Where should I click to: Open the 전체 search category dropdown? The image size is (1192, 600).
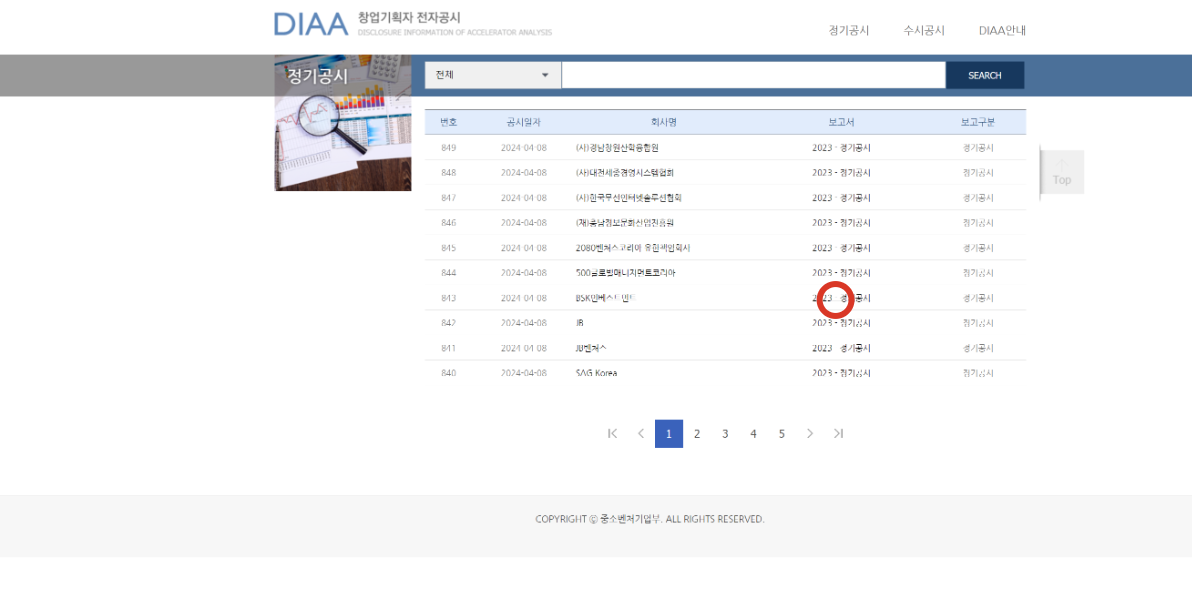(x=493, y=75)
